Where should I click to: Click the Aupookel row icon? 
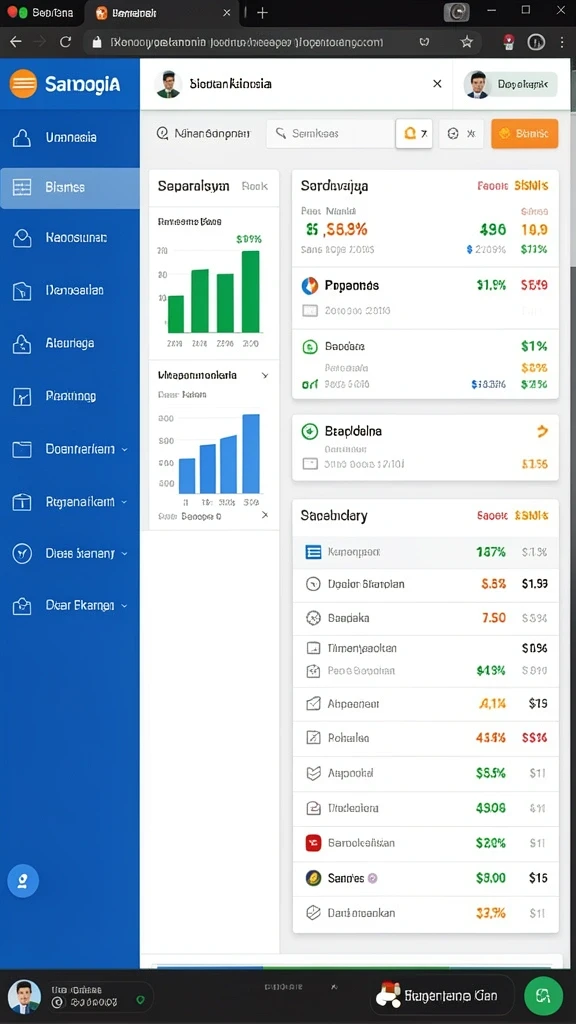[313, 773]
